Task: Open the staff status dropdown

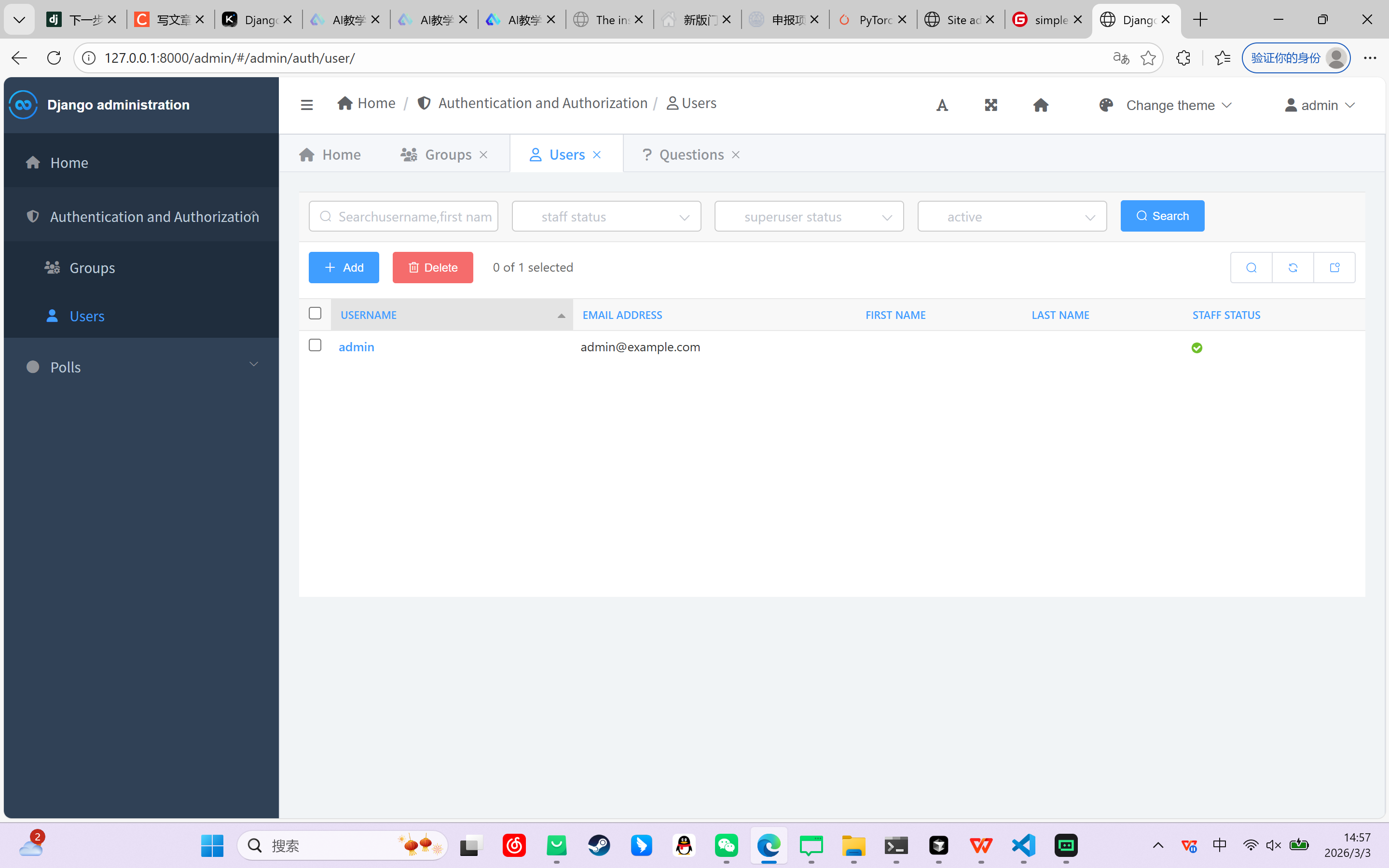Action: [606, 217]
